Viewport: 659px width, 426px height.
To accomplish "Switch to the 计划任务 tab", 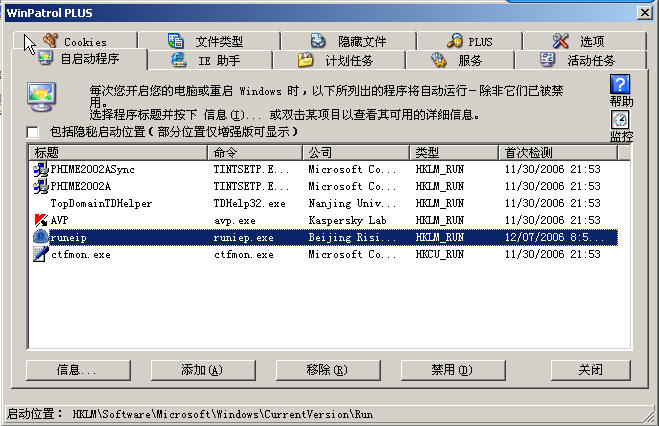I will 339,60.
